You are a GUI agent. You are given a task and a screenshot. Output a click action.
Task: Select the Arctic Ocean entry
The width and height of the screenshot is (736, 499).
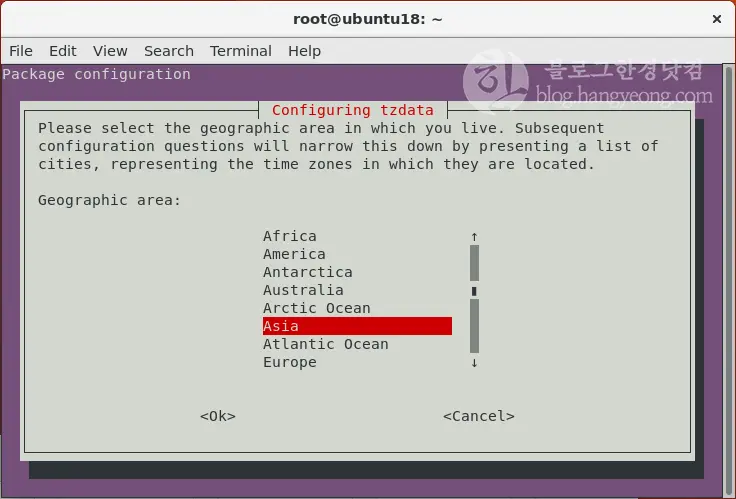coord(317,308)
